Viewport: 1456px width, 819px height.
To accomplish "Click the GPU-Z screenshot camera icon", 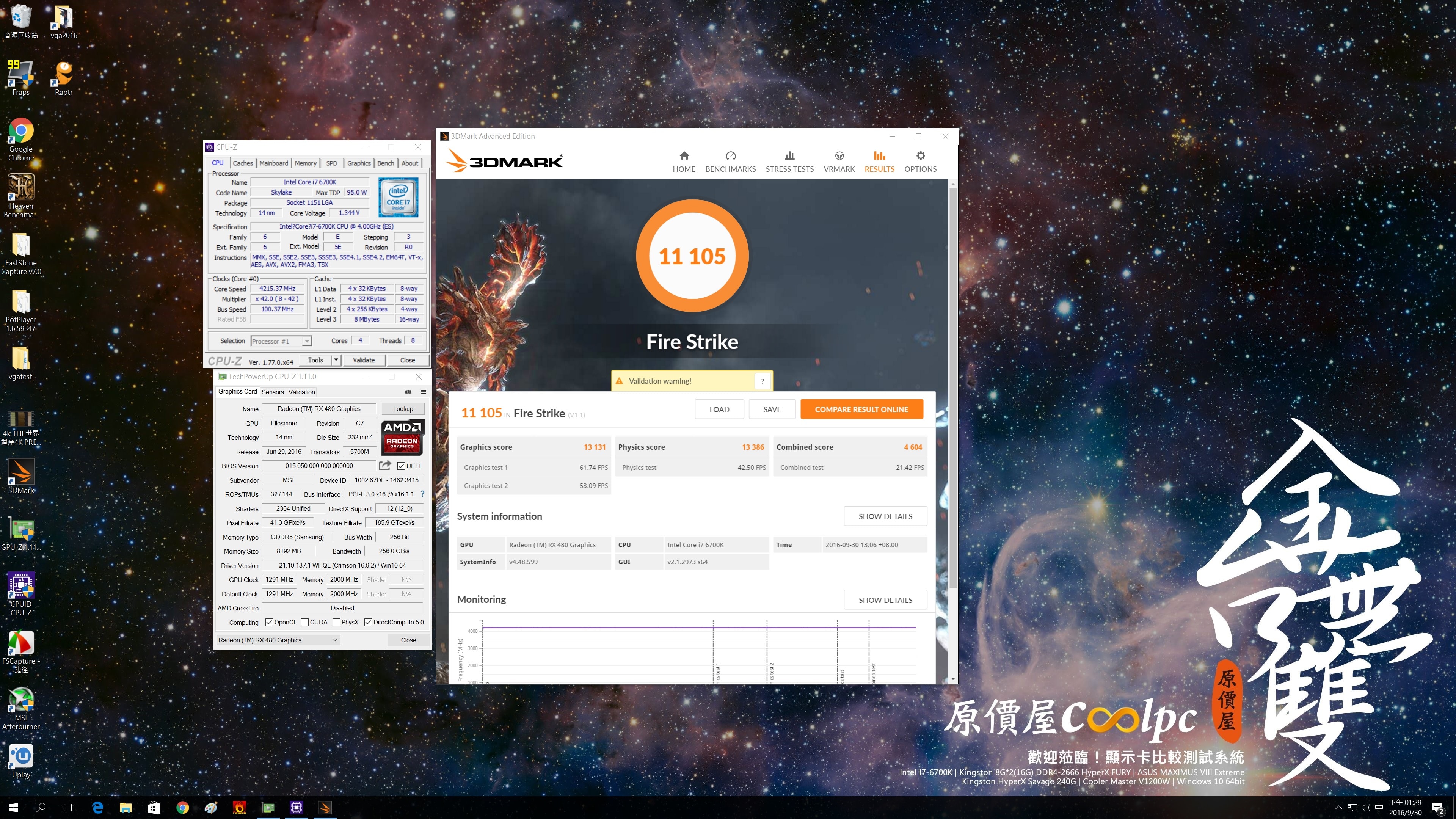I will pos(408,392).
